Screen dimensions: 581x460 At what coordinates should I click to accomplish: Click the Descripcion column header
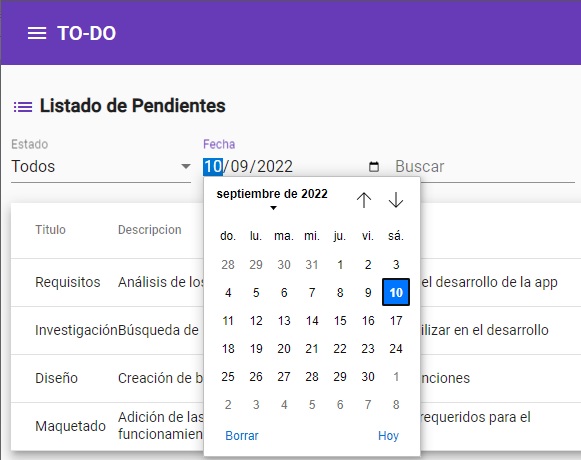[150, 230]
